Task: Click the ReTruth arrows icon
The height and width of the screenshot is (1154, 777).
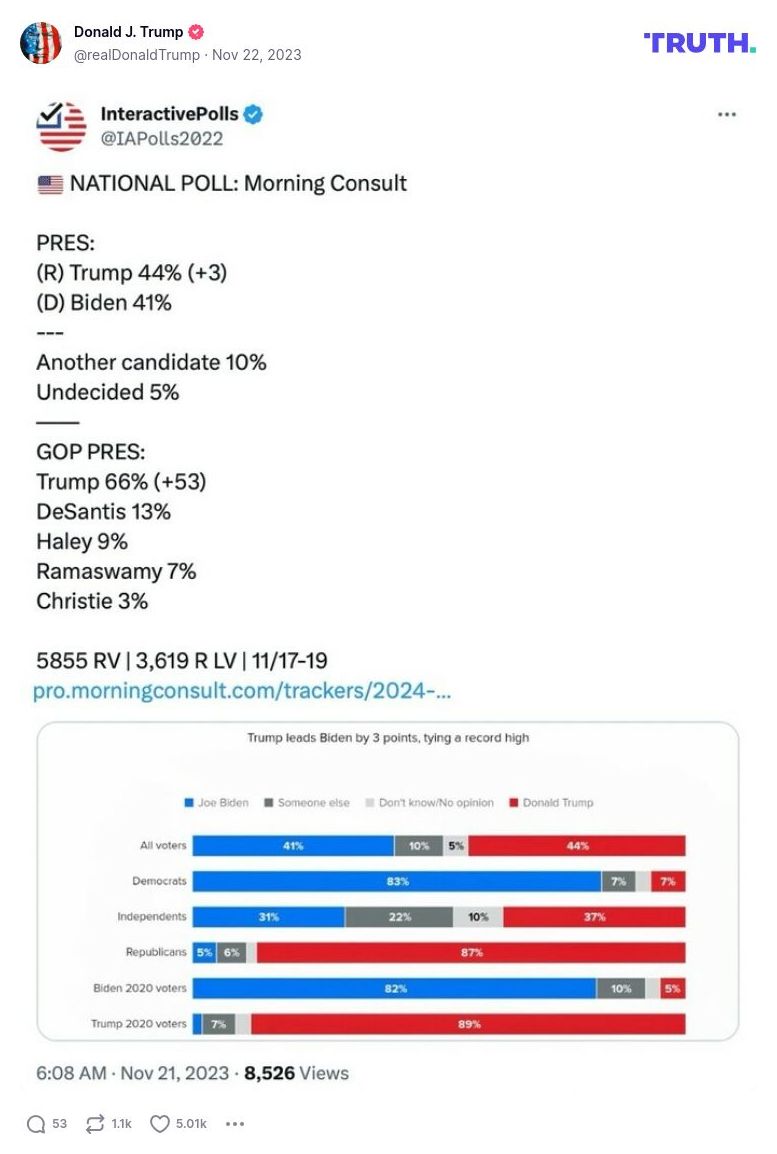Action: (x=95, y=1124)
